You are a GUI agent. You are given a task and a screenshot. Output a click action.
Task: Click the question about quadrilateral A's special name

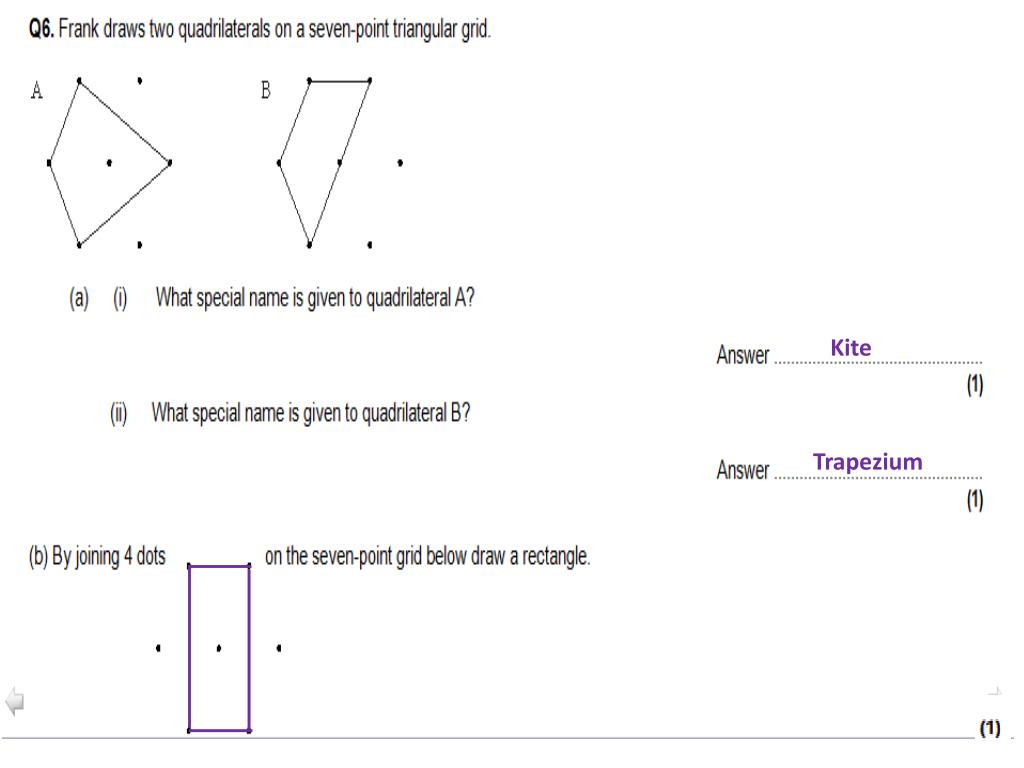pyautogui.click(x=315, y=298)
